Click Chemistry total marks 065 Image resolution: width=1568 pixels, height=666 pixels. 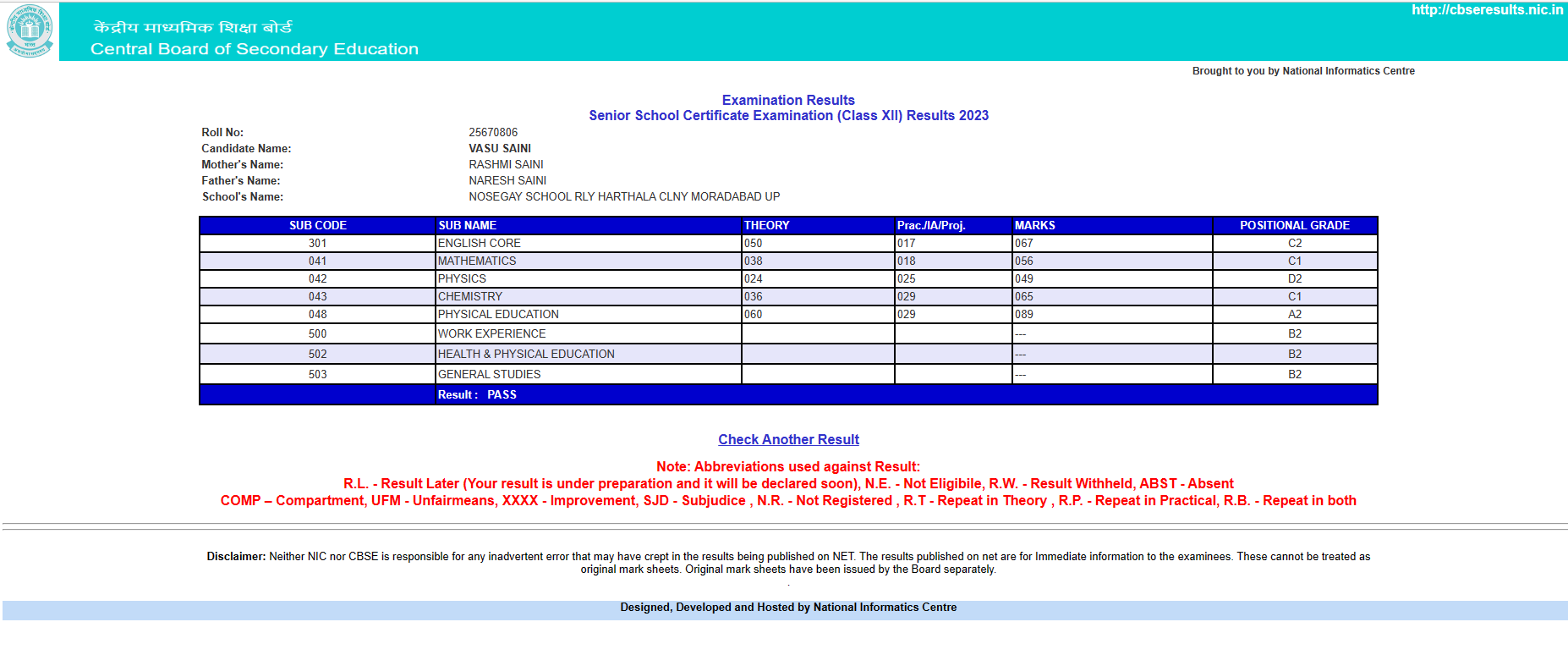pyautogui.click(x=1024, y=296)
